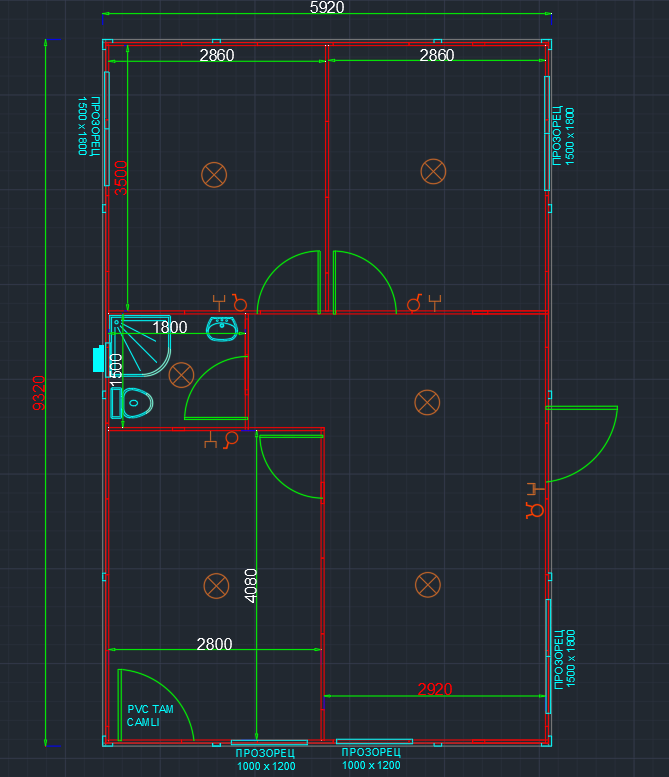Select the bottom-left ПРОЗОРЕЦ 1000 x 1200 label

[266, 760]
